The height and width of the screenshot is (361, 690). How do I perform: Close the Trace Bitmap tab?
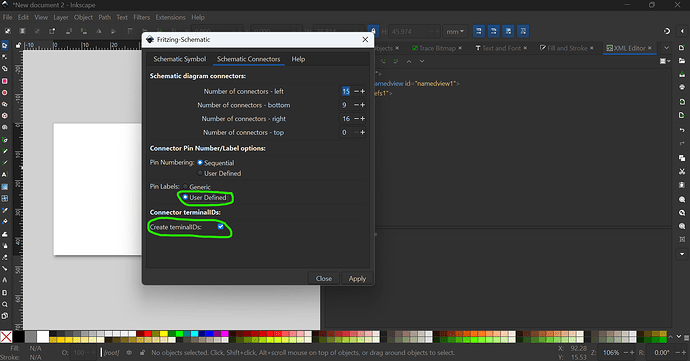pos(460,48)
